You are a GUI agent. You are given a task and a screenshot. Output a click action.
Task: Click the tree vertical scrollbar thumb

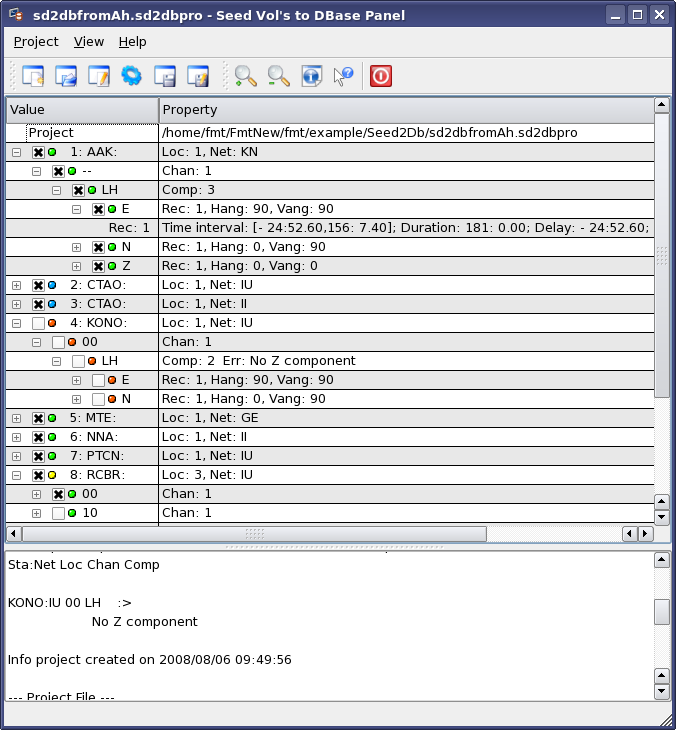[662, 255]
